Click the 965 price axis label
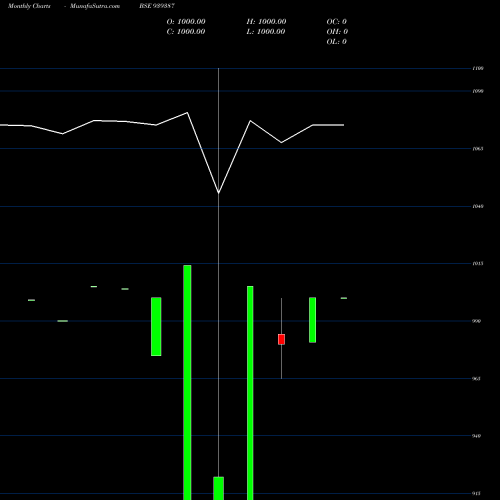 pos(477,379)
